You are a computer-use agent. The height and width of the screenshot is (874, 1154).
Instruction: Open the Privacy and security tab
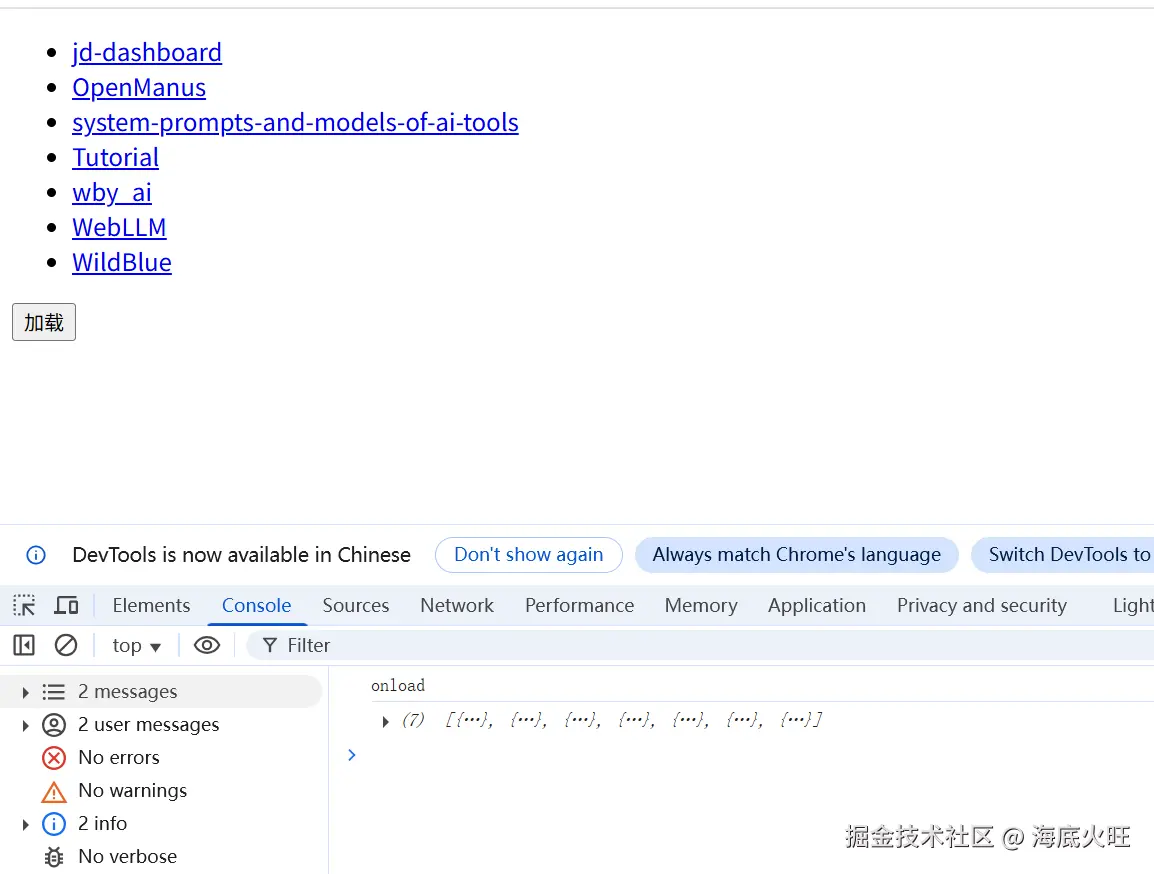click(982, 605)
